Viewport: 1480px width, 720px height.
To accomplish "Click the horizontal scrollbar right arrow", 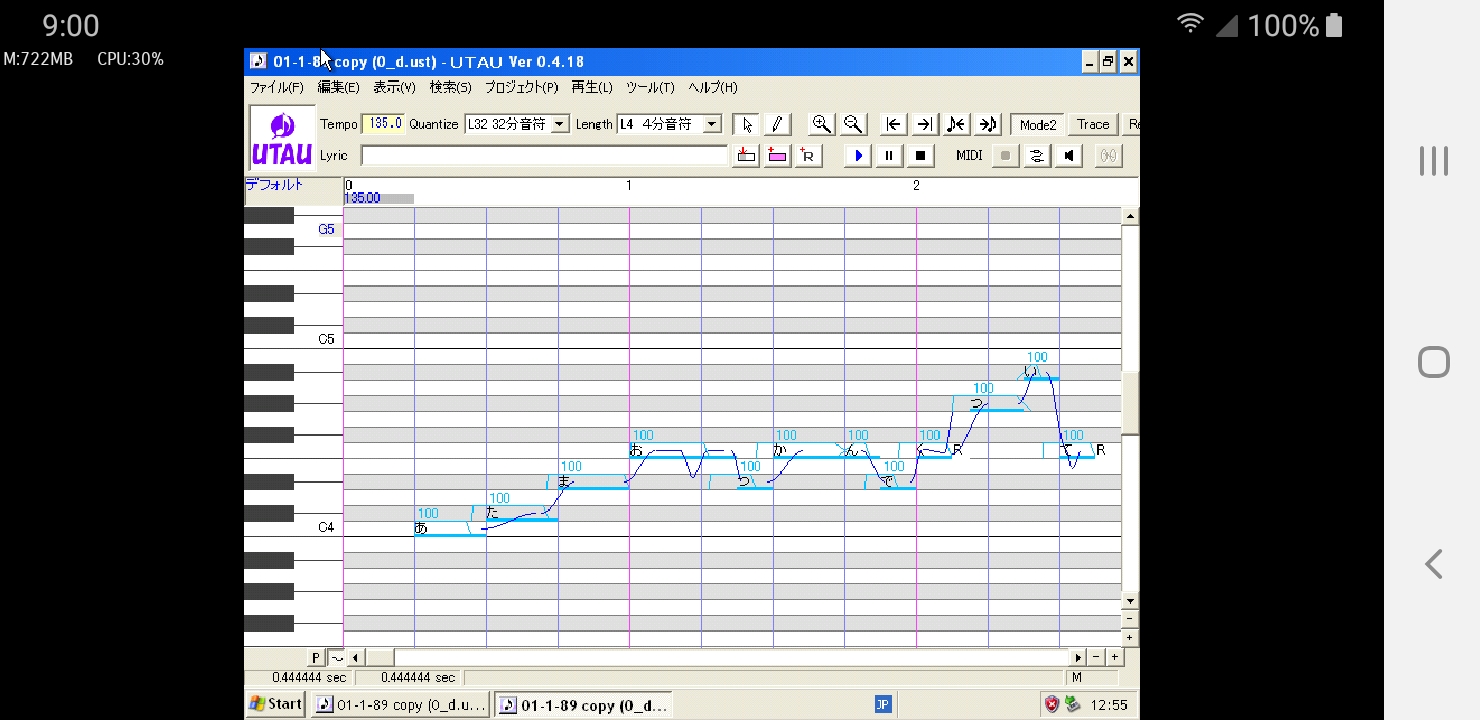I will click(1078, 657).
